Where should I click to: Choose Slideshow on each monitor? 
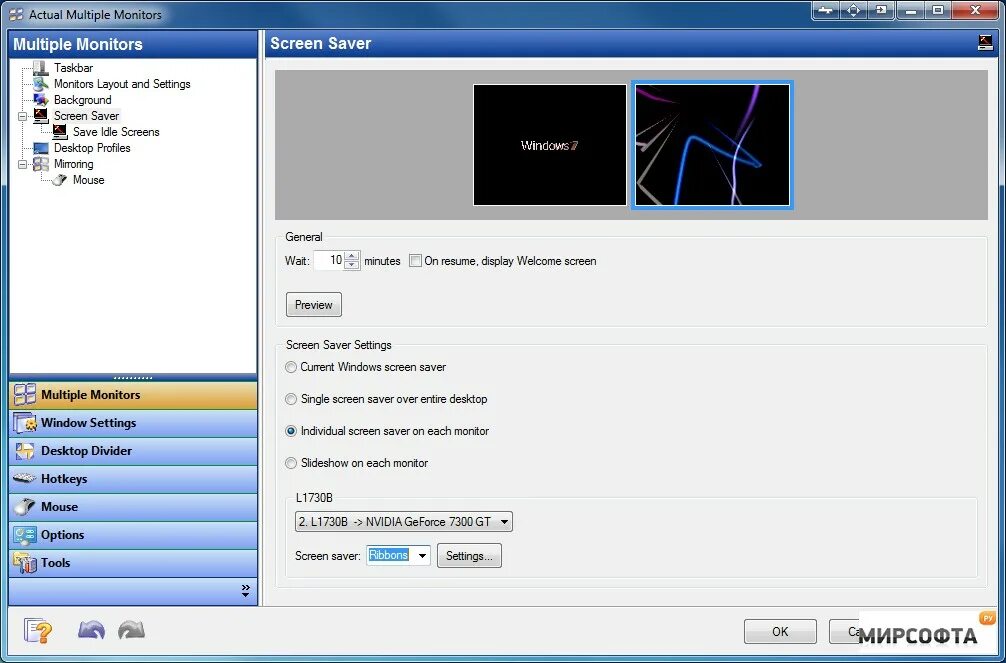coord(291,463)
